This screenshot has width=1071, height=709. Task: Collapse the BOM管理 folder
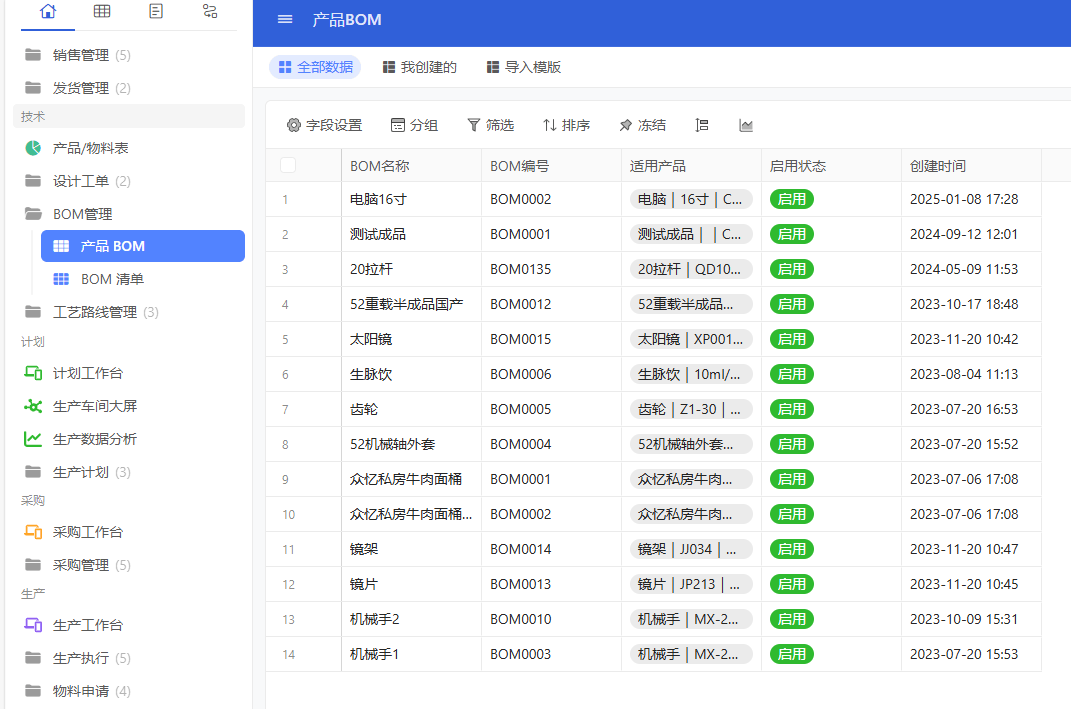82,214
